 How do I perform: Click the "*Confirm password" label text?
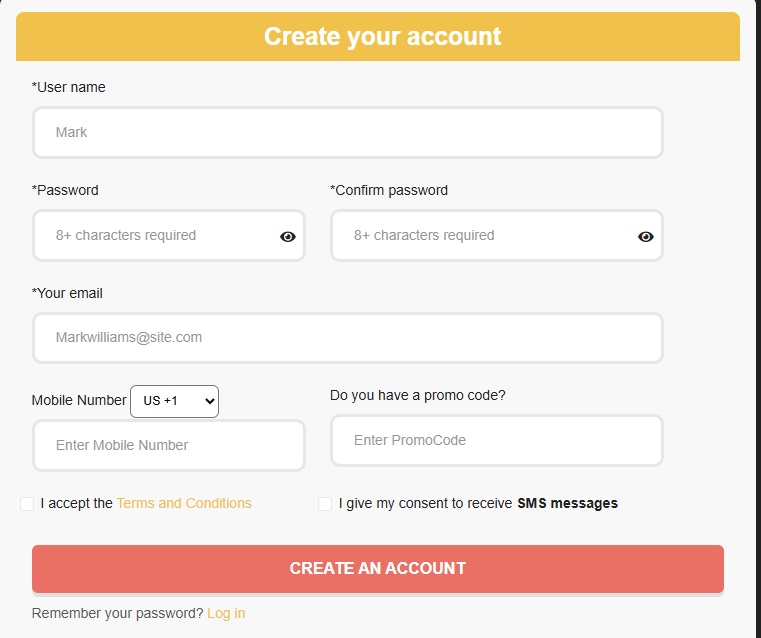tap(389, 190)
